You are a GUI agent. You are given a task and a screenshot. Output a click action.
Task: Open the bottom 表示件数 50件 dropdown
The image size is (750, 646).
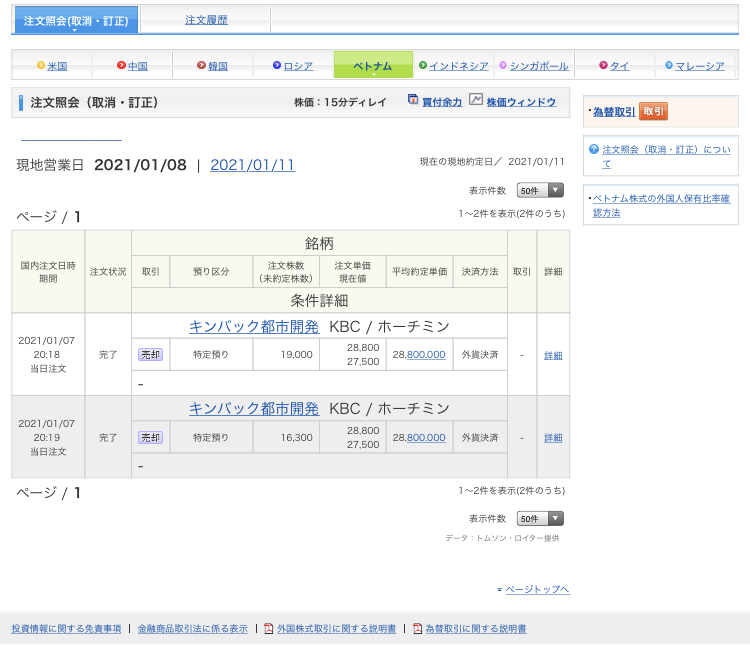click(x=540, y=518)
